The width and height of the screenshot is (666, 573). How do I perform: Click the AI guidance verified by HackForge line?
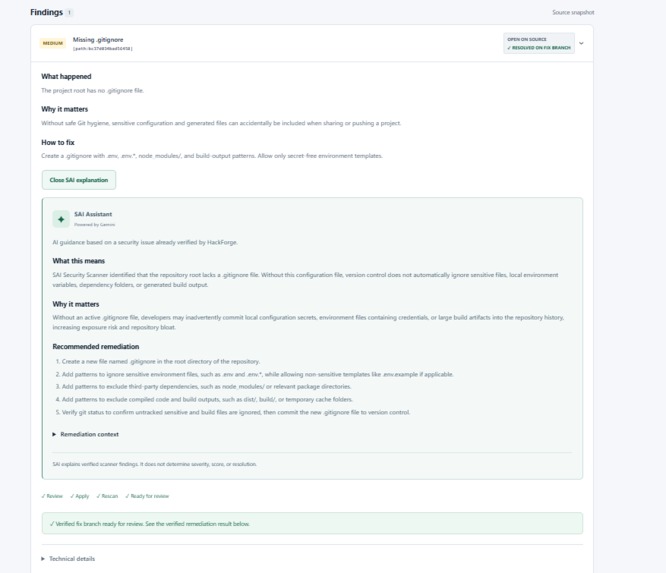click(x=145, y=242)
